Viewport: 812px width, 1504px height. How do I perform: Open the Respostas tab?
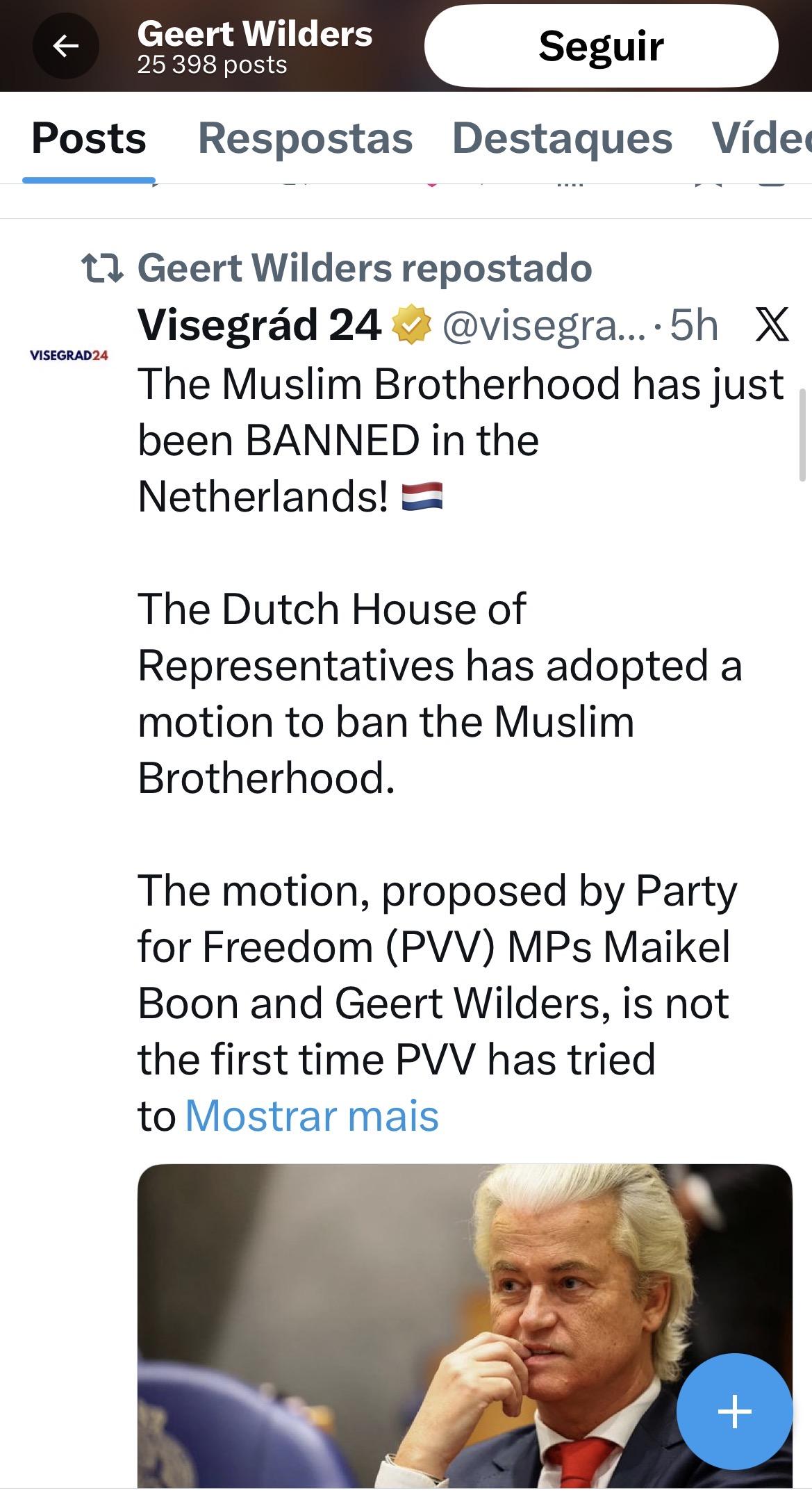point(305,138)
